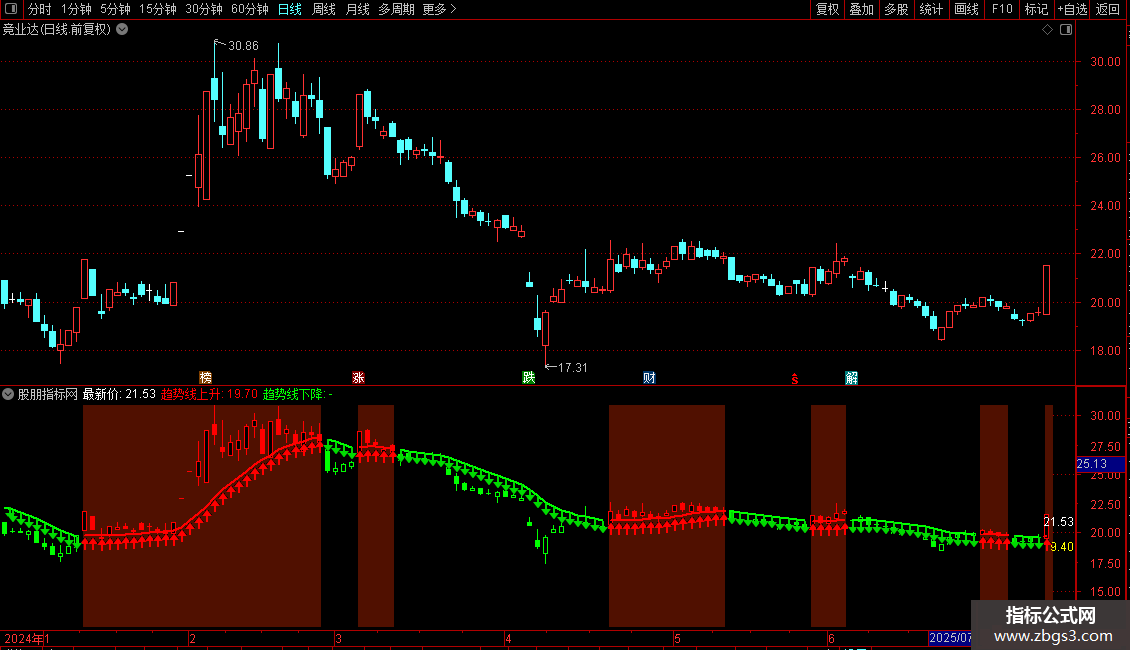Click the 榜 event marker icon
Screen dimensions: 1130x650
pos(205,378)
